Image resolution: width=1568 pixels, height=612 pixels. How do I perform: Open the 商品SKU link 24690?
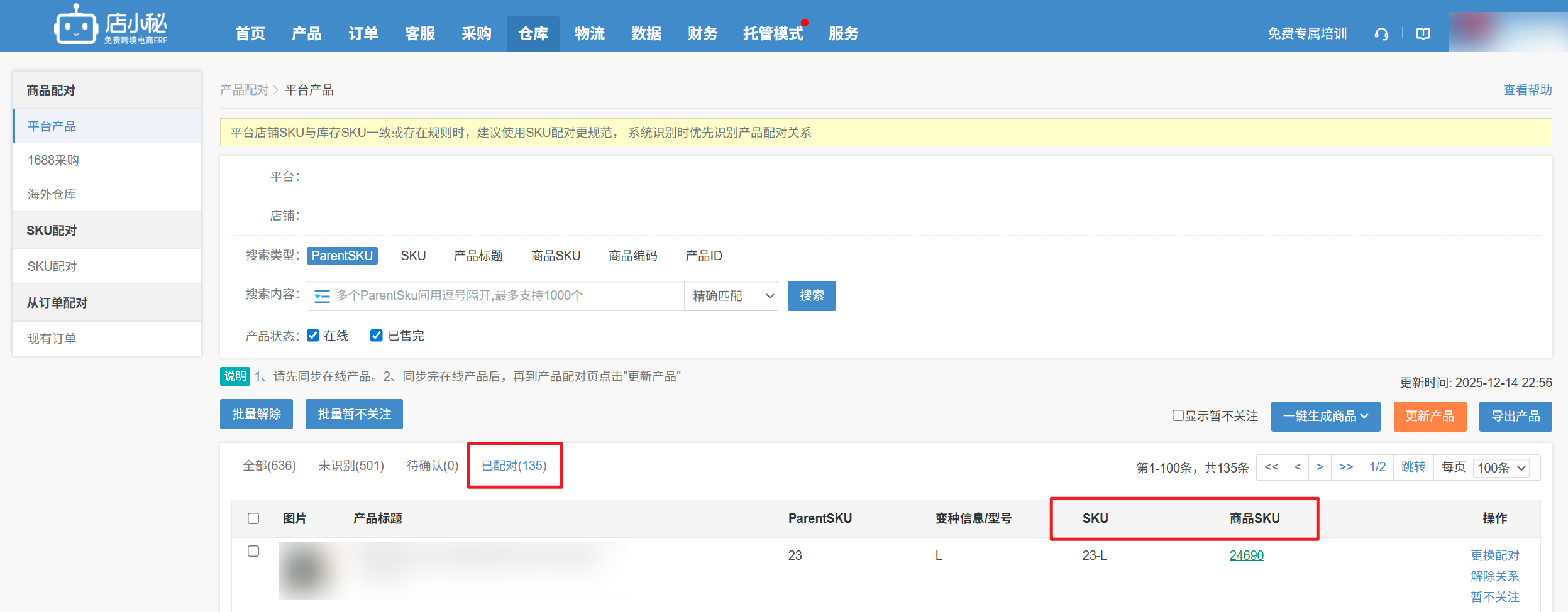point(1246,555)
